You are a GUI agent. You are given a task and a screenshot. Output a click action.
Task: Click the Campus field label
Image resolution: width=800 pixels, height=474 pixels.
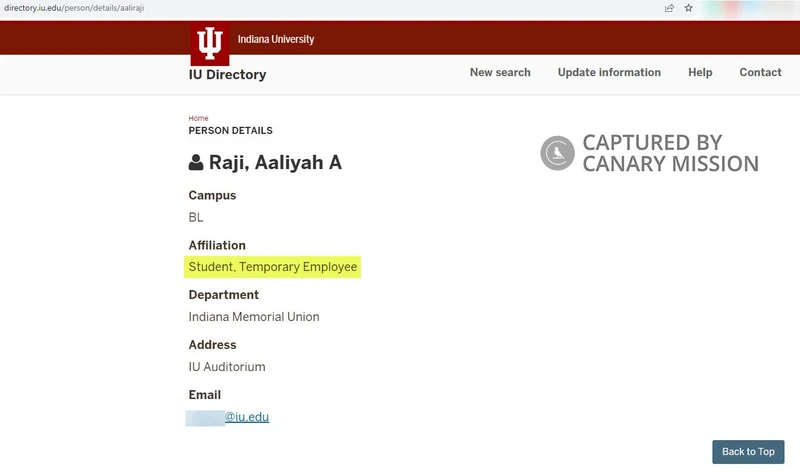point(212,195)
